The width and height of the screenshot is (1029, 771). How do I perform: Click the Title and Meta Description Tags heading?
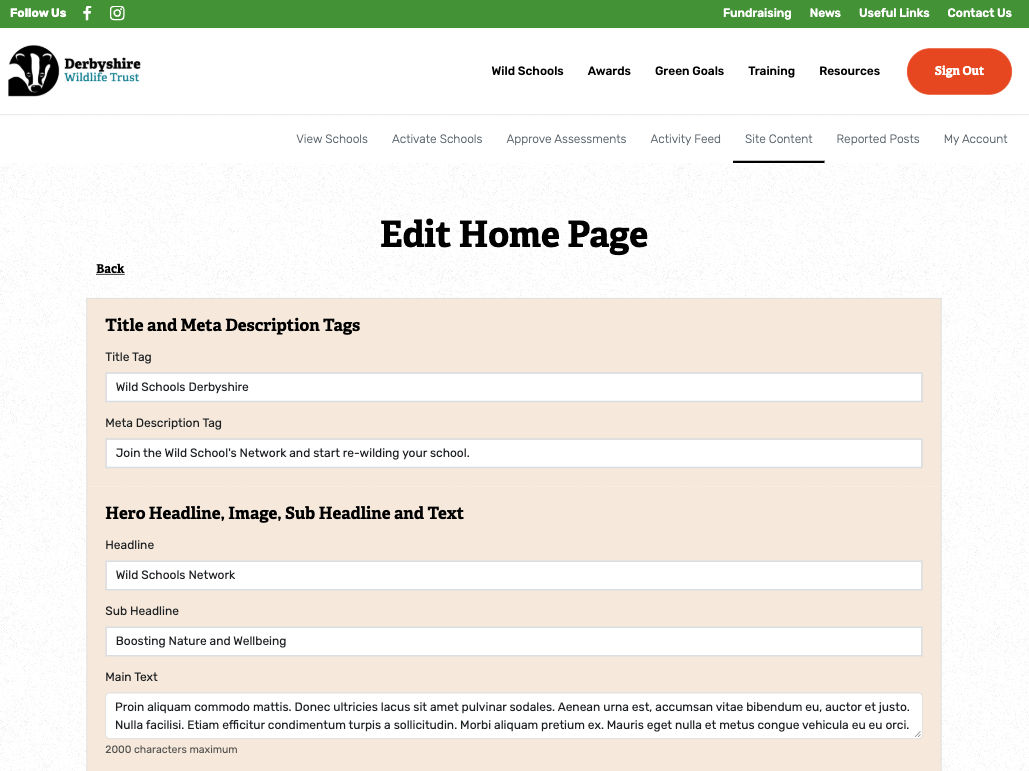[x=232, y=325]
